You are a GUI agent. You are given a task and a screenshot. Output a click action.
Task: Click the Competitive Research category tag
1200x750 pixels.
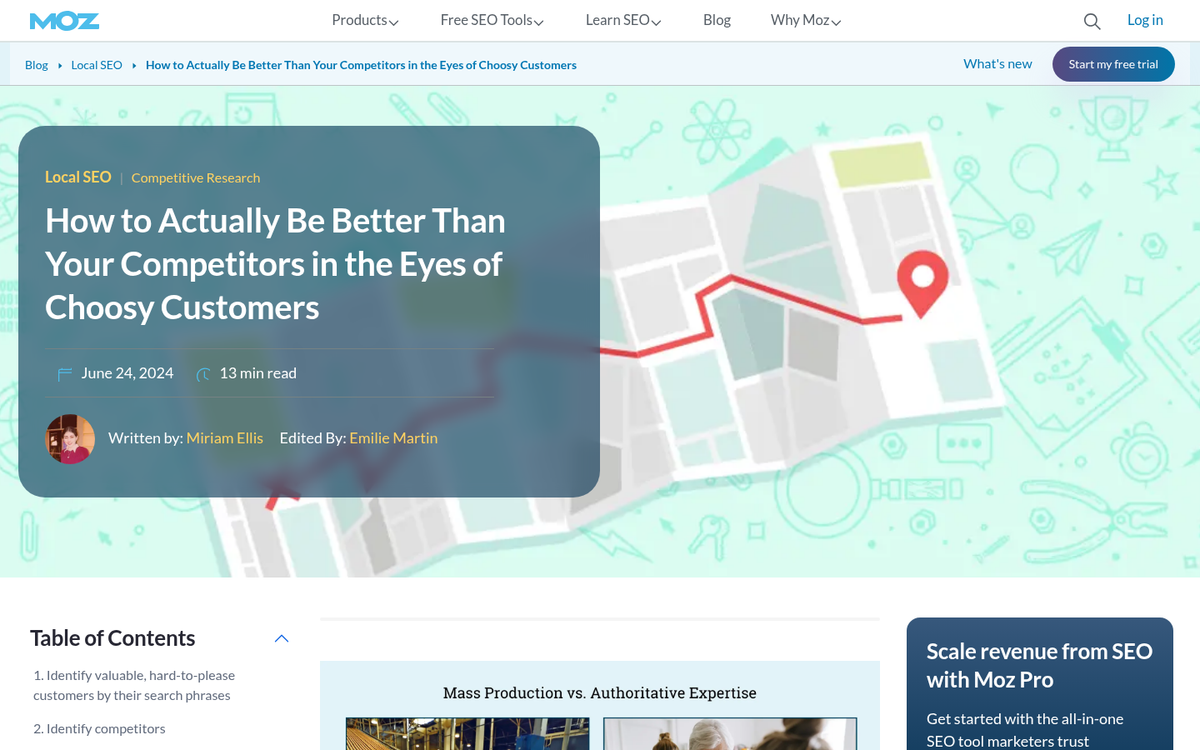195,177
